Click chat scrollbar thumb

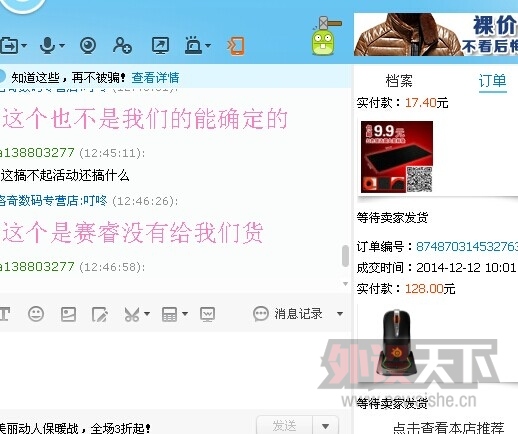(x=345, y=256)
